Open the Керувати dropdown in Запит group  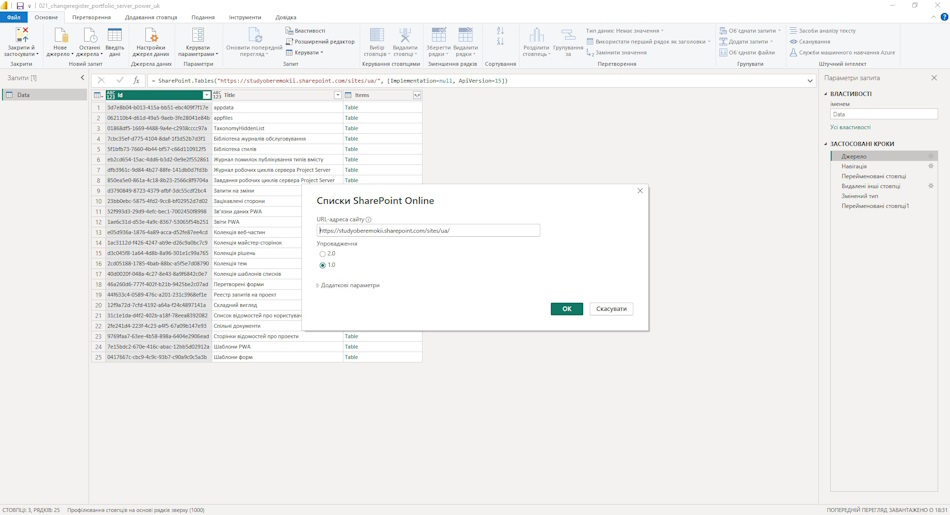(x=305, y=53)
